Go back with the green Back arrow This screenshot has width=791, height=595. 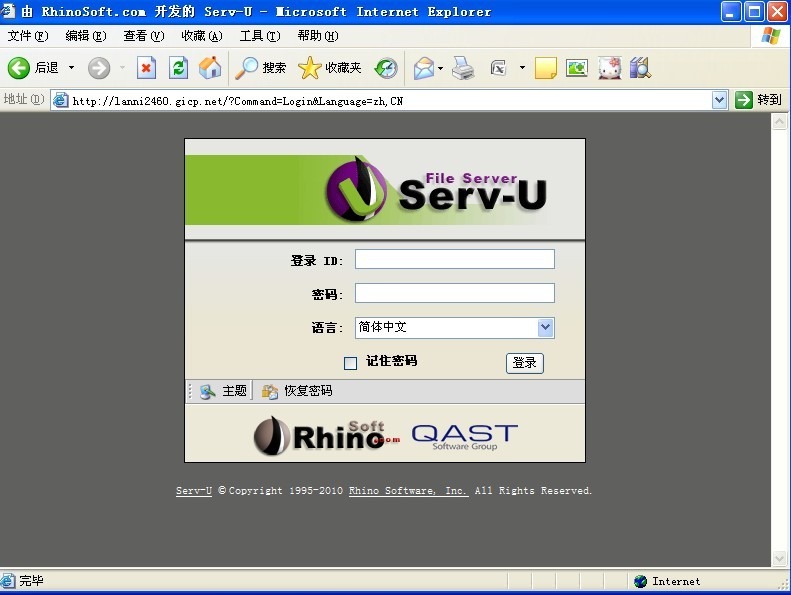(x=19, y=68)
